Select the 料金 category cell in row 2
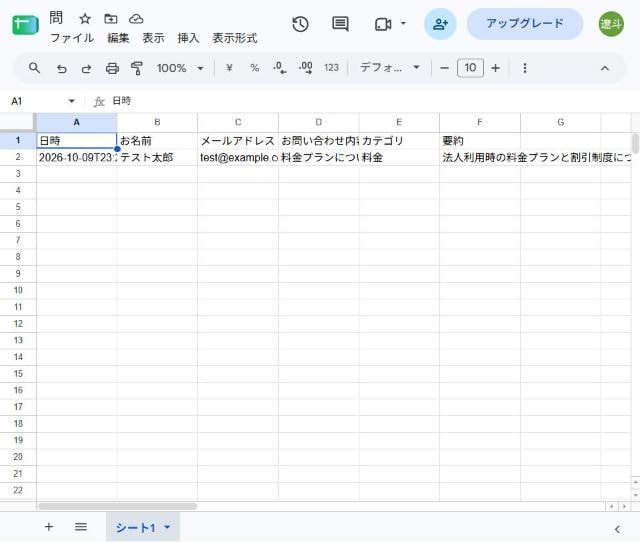Screen dimensions: 640x542 click(x=399, y=158)
